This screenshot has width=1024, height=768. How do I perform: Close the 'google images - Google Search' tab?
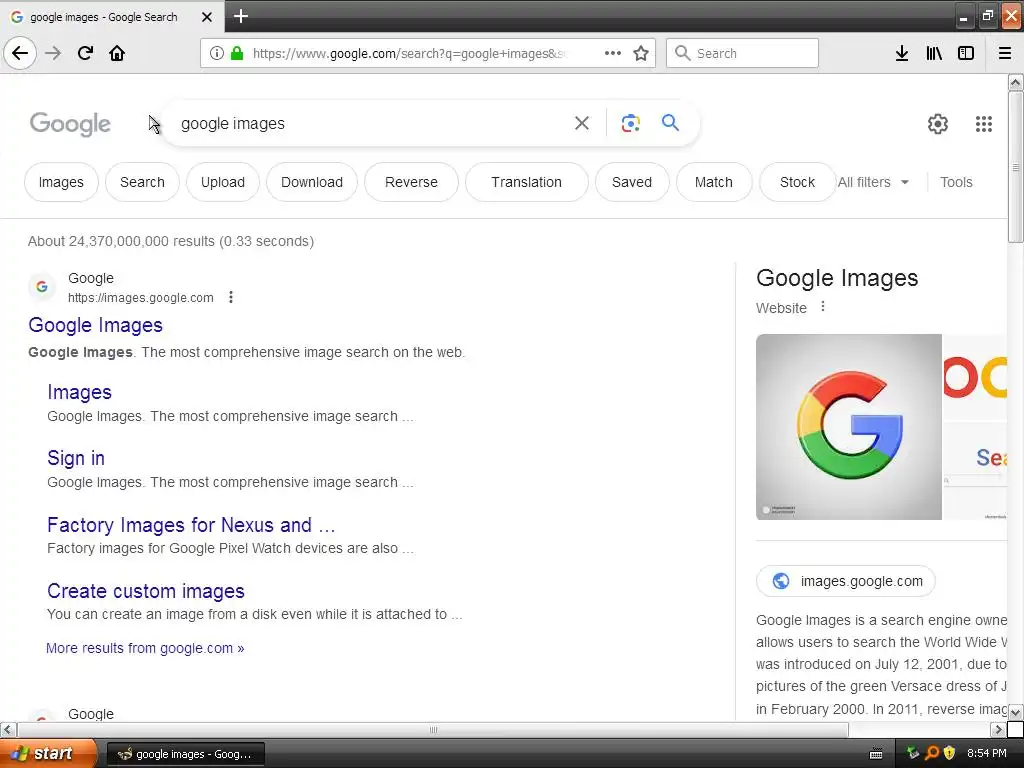207,17
